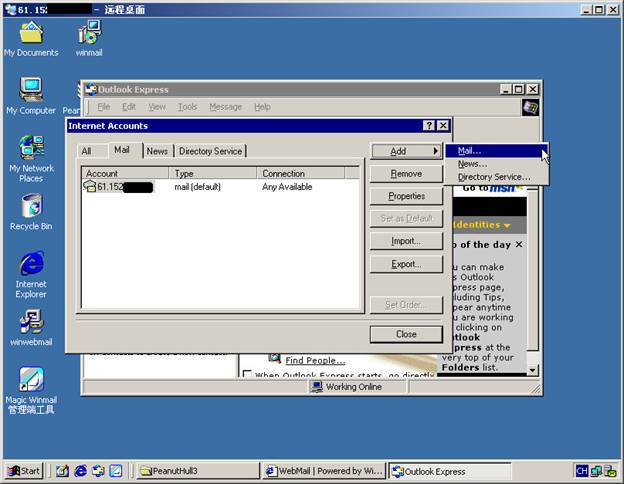This screenshot has height=484, width=624.
Task: Toggle the 'When Outlook Express starts' checkbox
Action: pyautogui.click(x=248, y=376)
